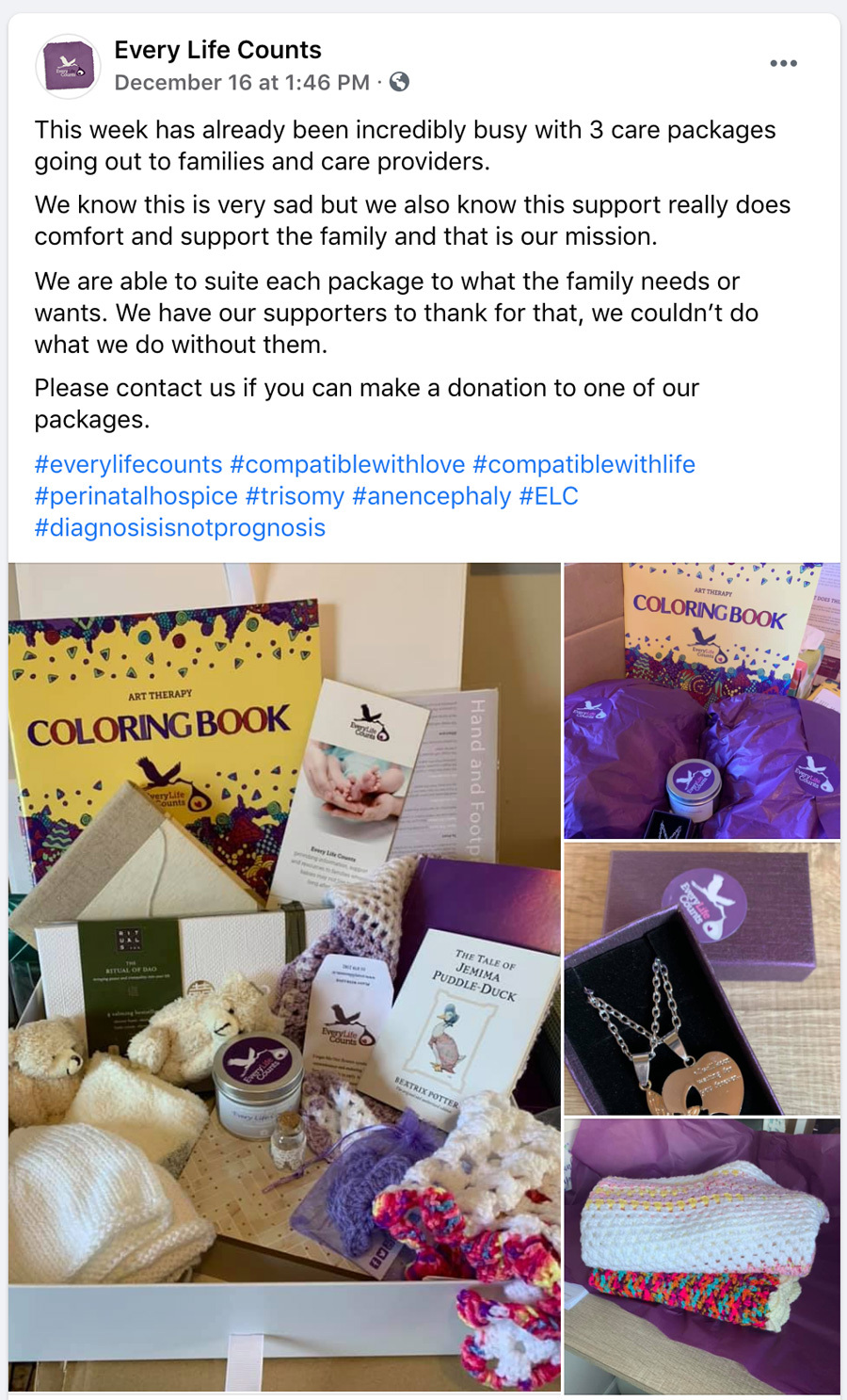Click the public globe audience icon
The width and height of the screenshot is (847, 1400).
click(400, 82)
